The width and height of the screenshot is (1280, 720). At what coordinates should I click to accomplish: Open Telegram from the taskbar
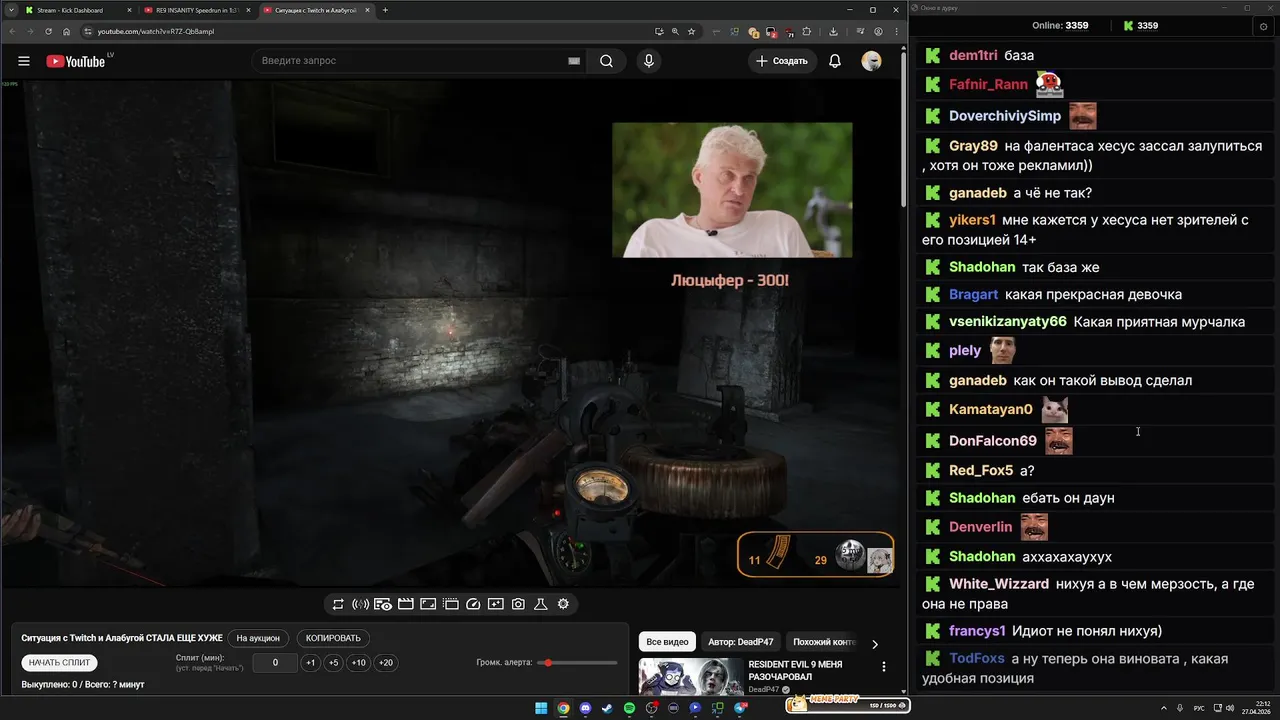click(741, 708)
